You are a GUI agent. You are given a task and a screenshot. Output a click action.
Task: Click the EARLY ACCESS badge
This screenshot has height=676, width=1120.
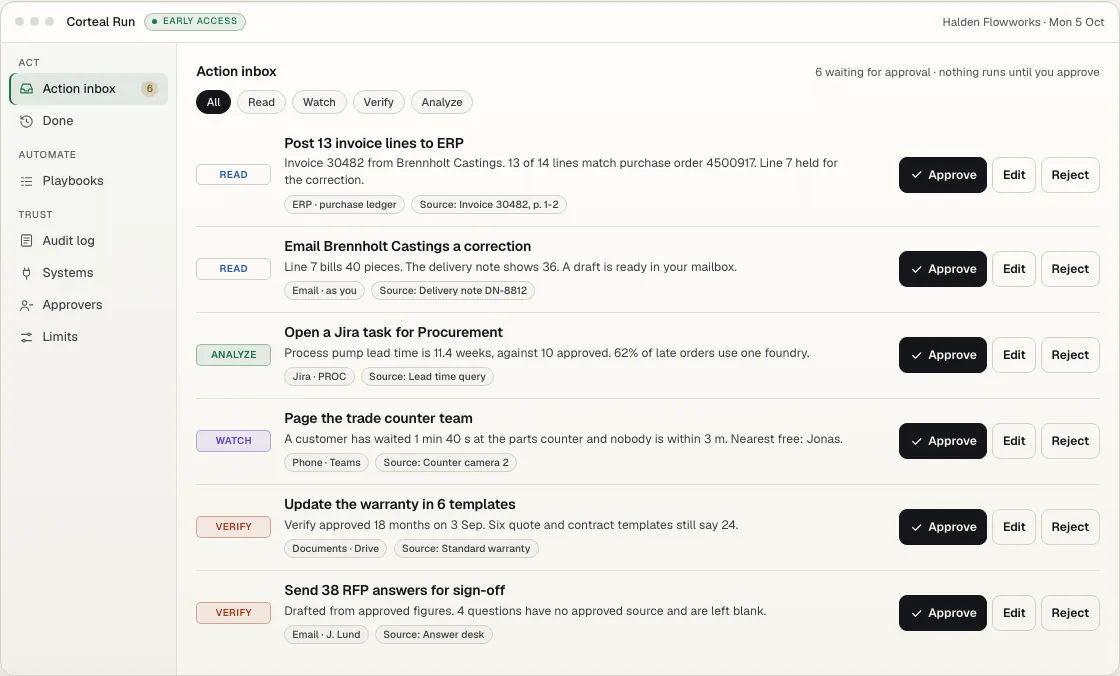tap(195, 21)
